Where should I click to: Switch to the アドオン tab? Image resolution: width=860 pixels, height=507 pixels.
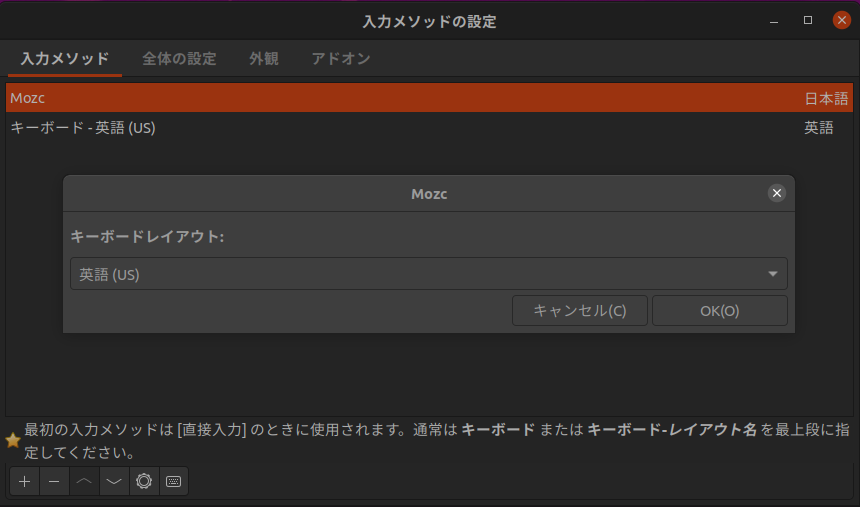(x=341, y=59)
